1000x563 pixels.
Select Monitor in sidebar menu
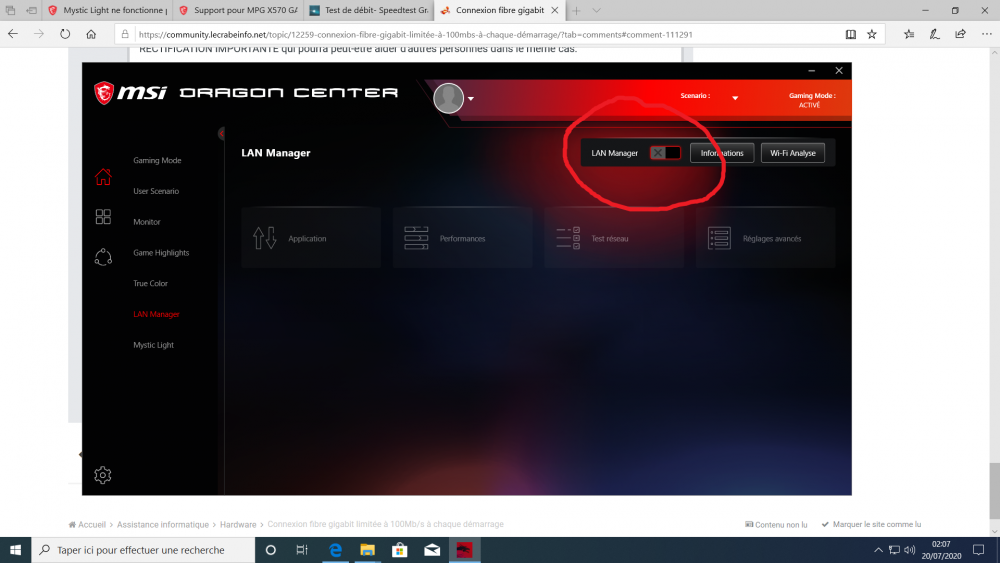tap(147, 222)
